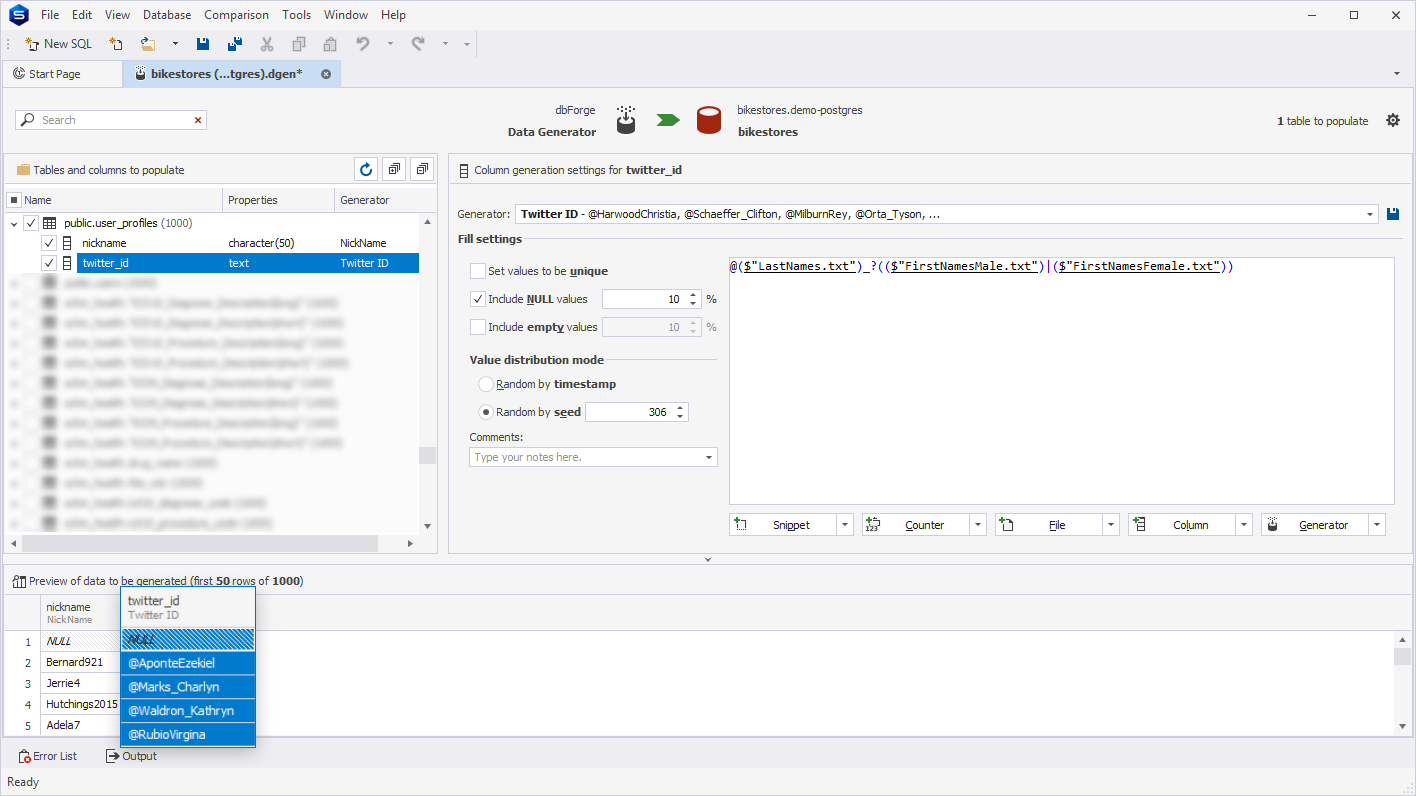Uncheck the nickname column checkbox

49,243
